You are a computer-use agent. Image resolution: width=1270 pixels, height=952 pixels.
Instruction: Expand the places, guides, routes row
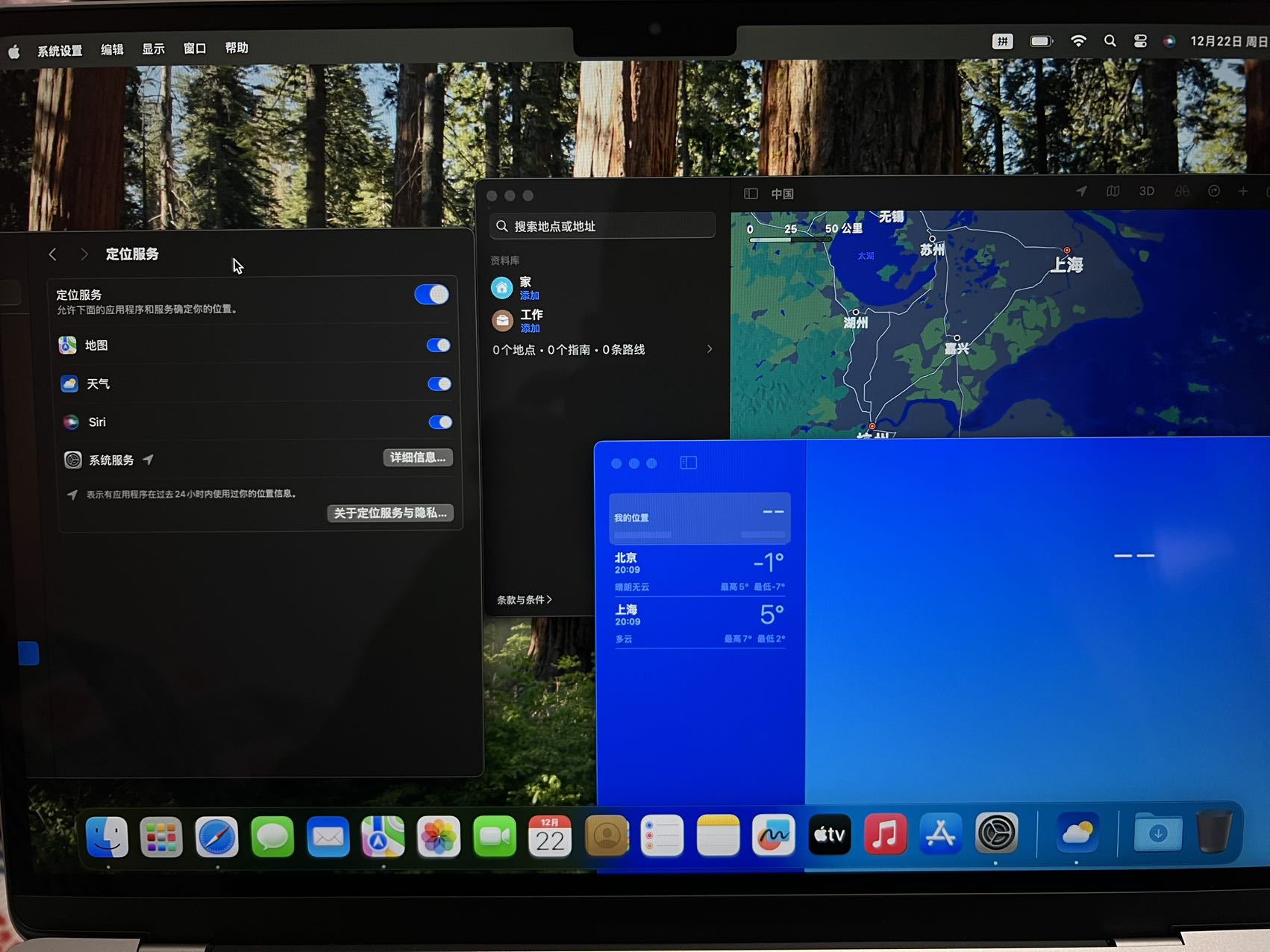(602, 350)
